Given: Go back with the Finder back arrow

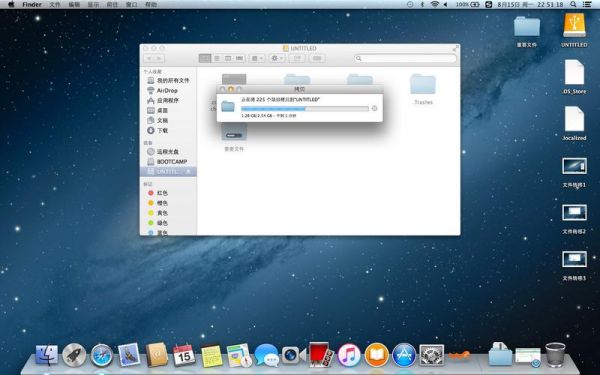Looking at the screenshot, I should coord(149,58).
